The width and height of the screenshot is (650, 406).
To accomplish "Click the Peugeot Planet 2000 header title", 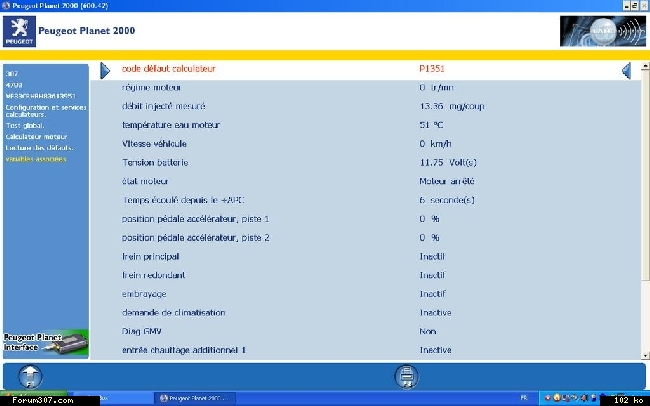I will tap(87, 31).
